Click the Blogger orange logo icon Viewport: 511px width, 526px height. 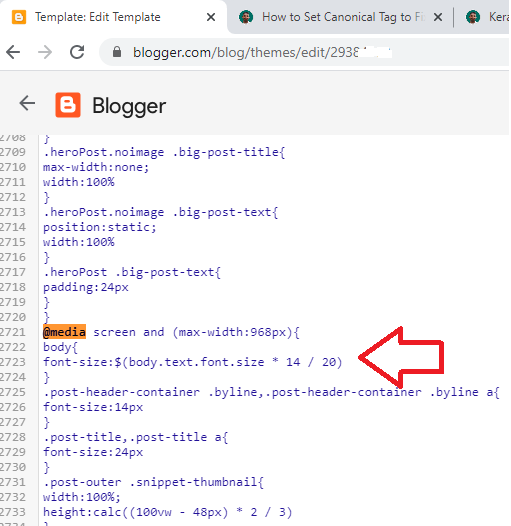click(68, 105)
